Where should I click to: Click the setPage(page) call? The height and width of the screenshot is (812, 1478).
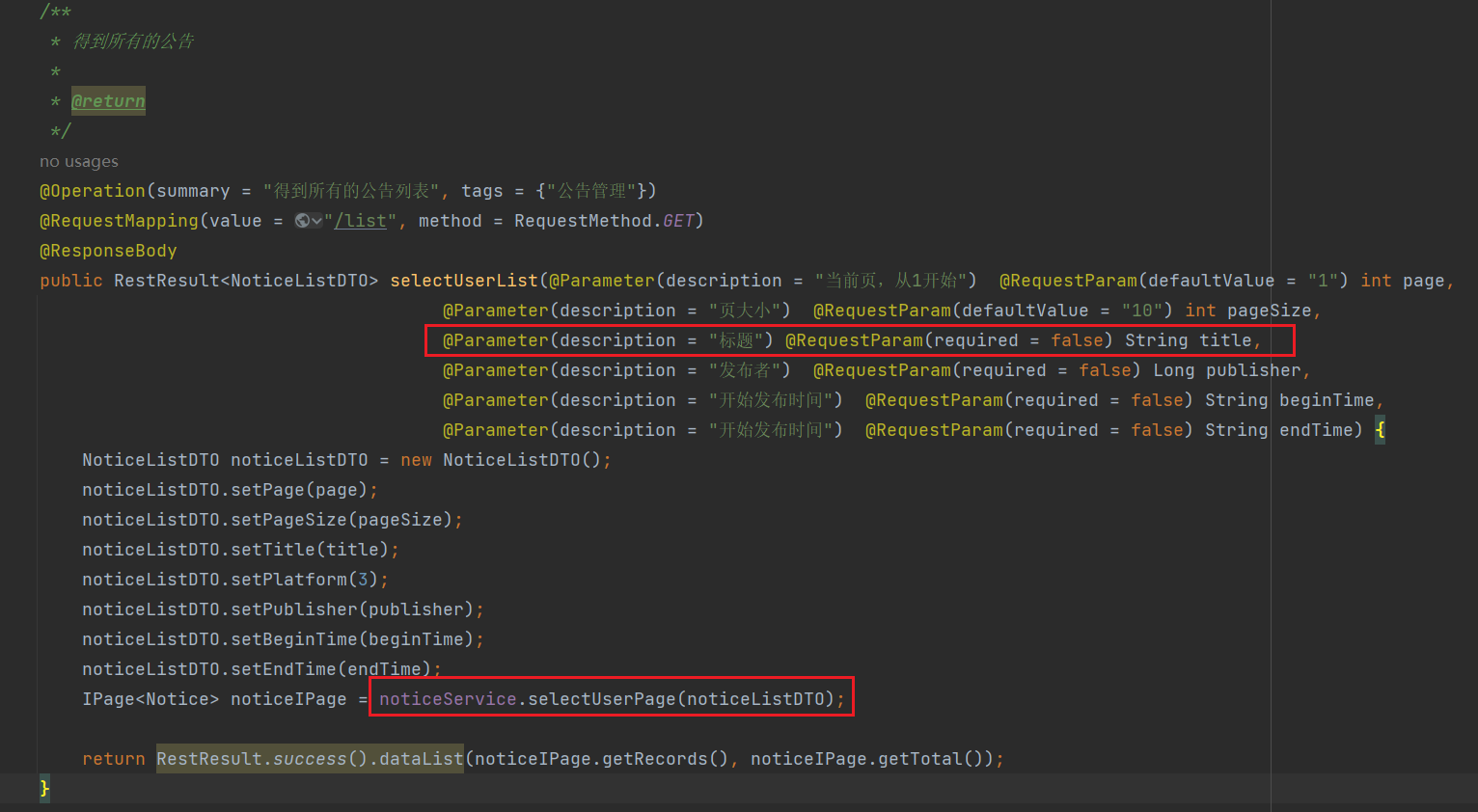point(299,490)
